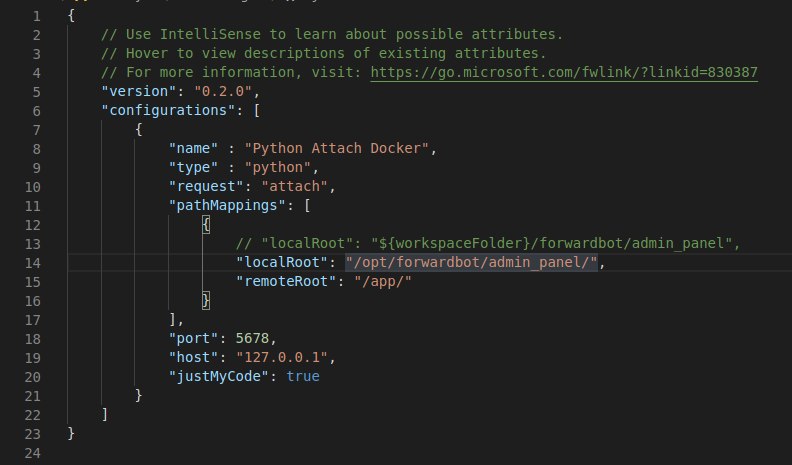Click the "pathMappings" key
Viewport: 792px width, 465px height.
click(228, 205)
